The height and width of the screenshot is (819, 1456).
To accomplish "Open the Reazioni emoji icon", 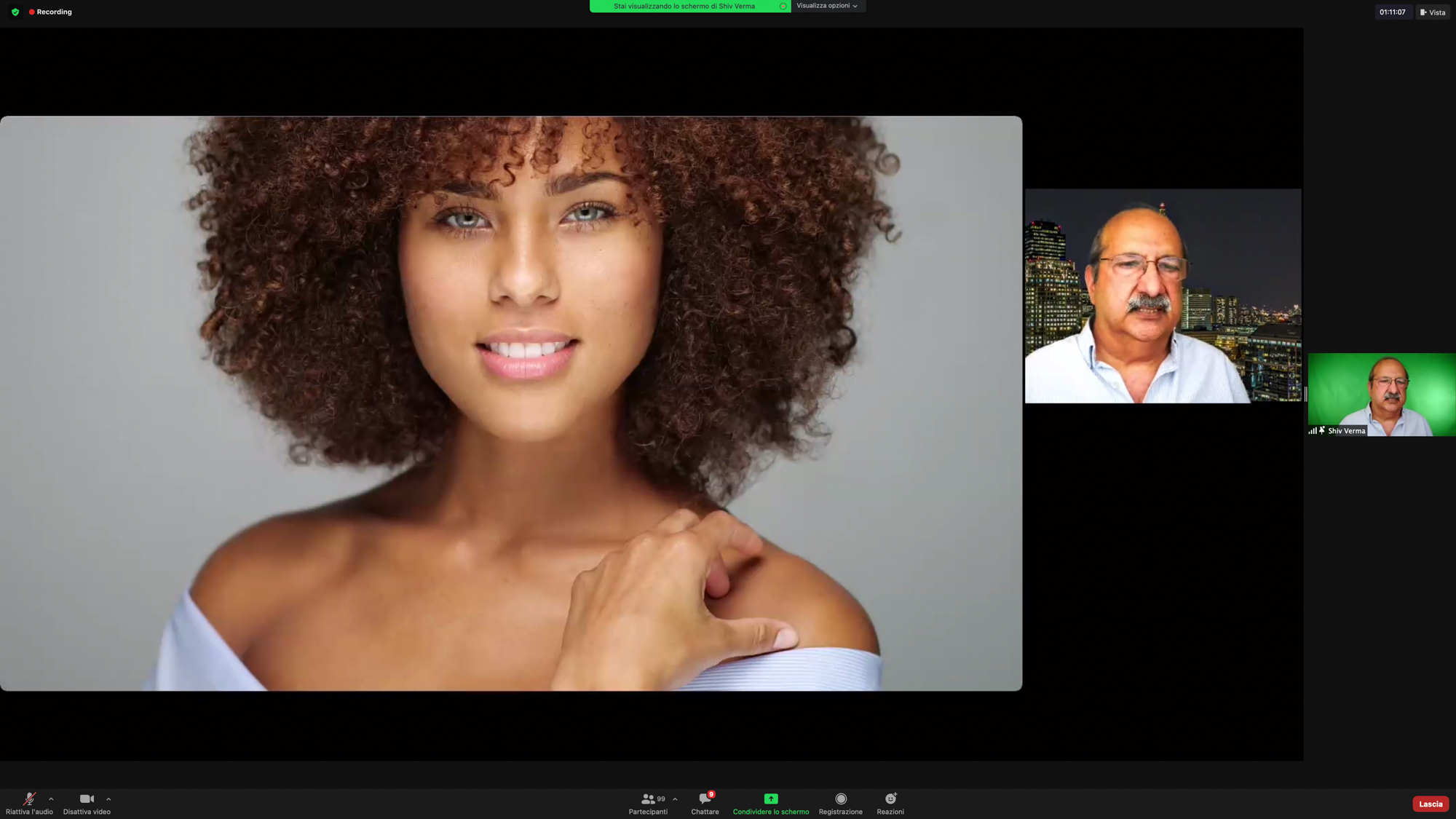I will click(x=890, y=799).
